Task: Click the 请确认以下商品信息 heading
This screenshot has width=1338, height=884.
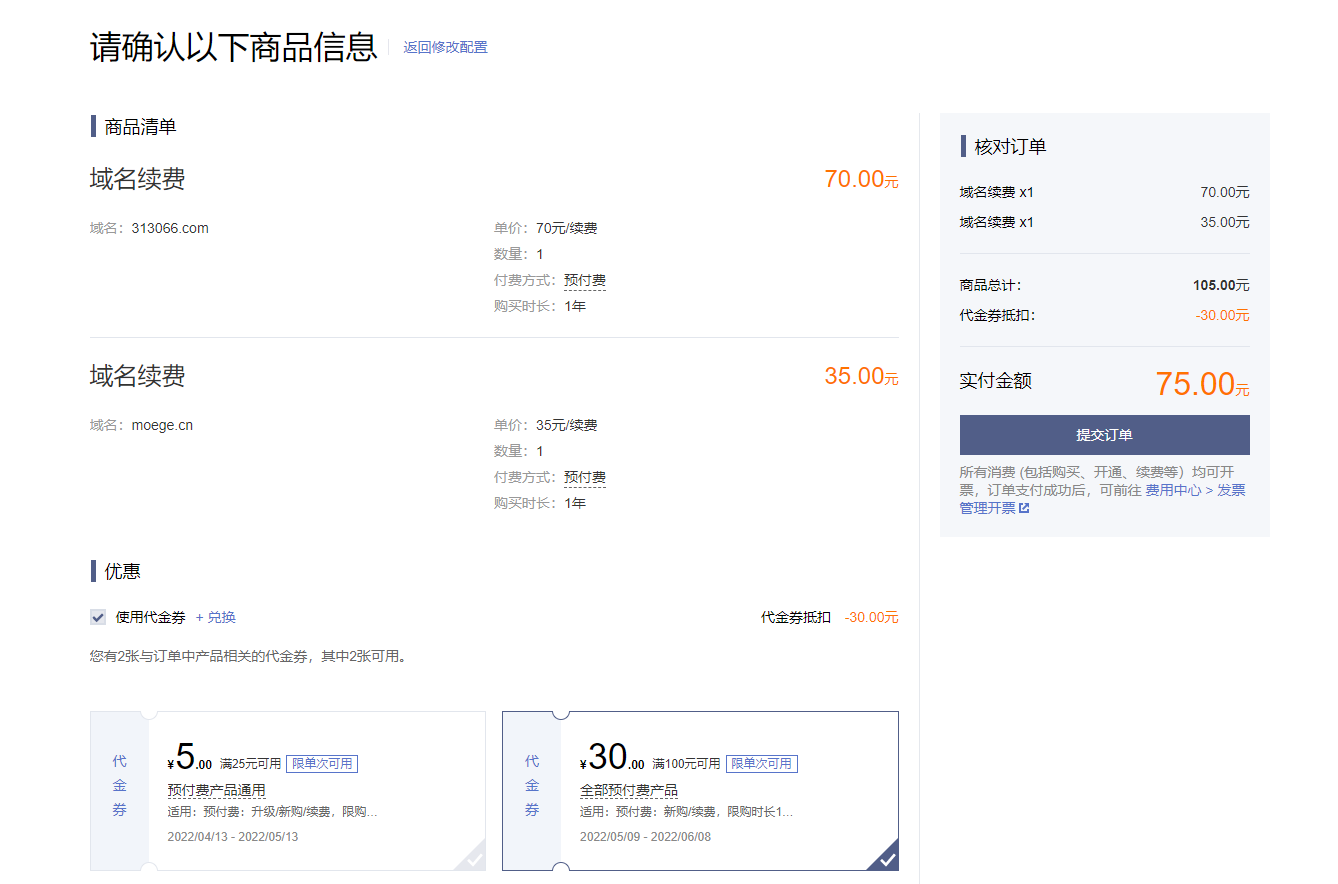Action: (x=233, y=47)
